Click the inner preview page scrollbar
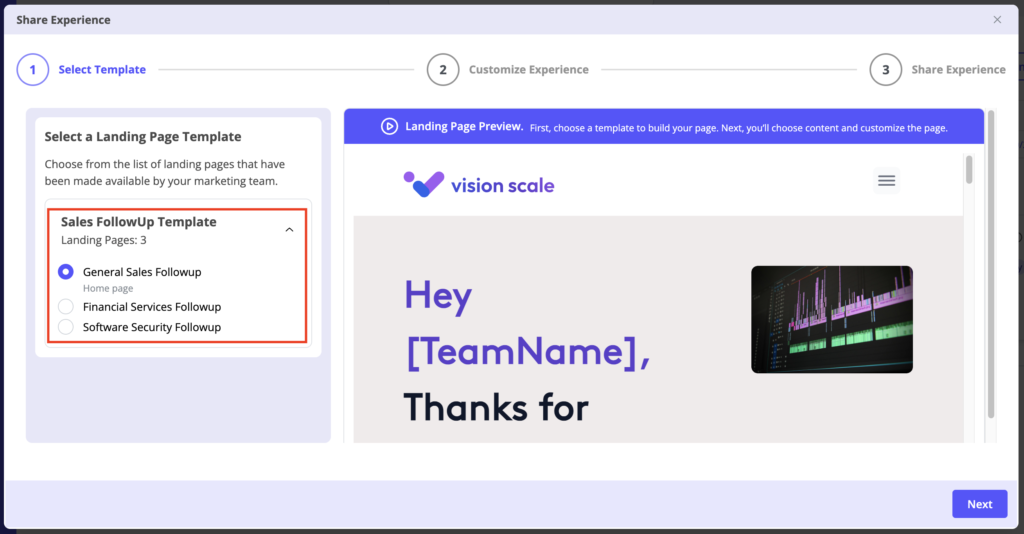 pyautogui.click(x=969, y=170)
